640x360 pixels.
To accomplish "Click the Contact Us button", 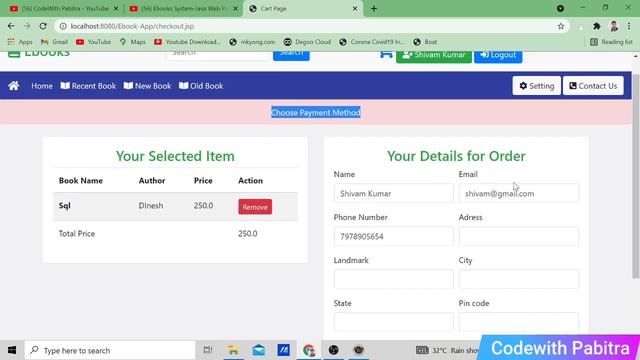I will tap(593, 86).
